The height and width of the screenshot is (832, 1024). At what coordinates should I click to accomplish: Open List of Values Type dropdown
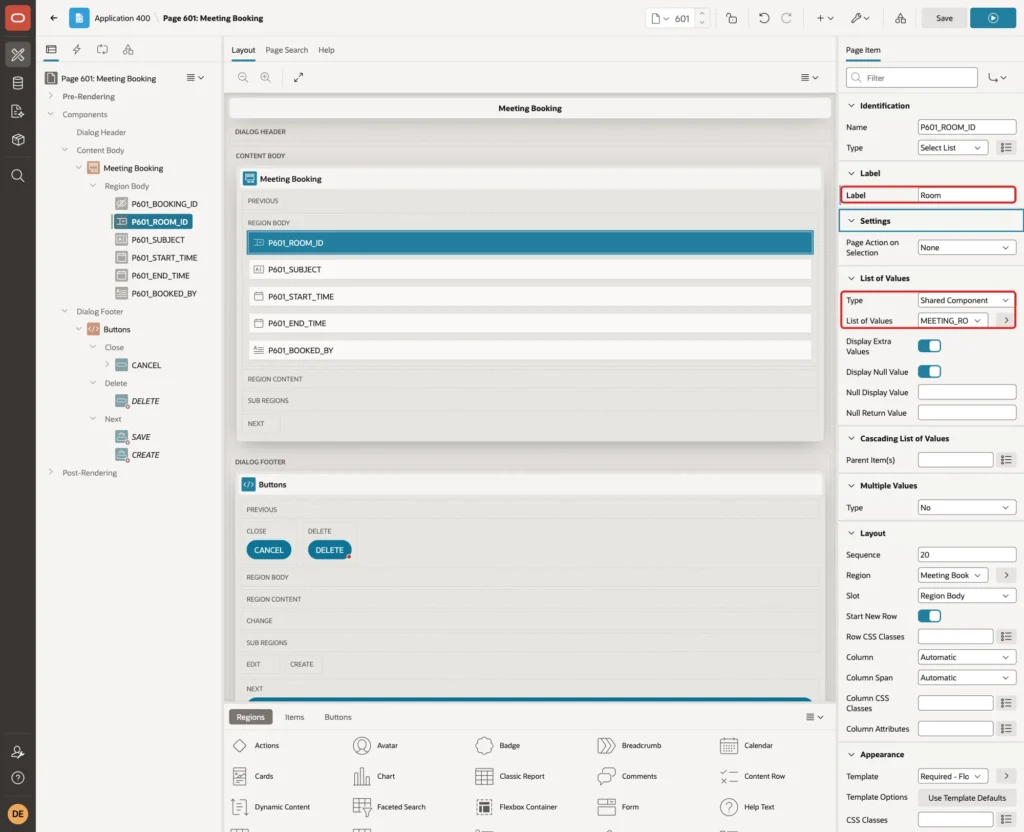(967, 300)
